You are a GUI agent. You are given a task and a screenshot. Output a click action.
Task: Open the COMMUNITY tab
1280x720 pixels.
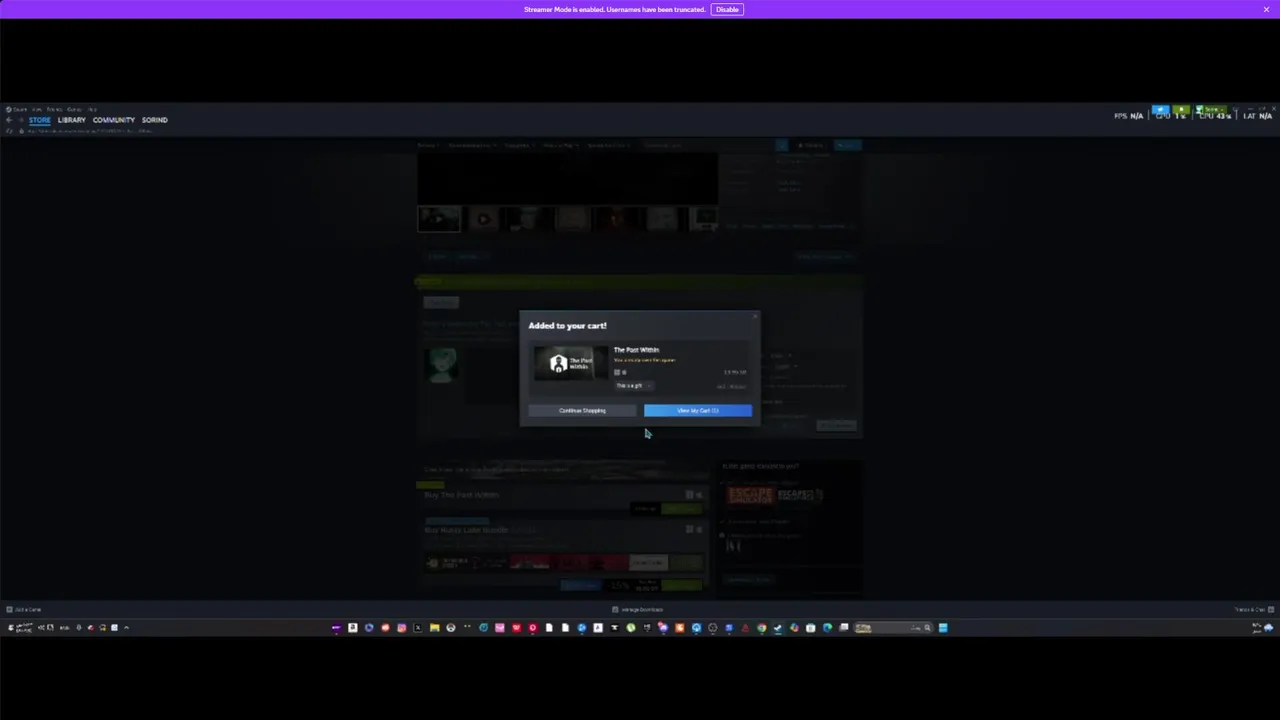click(x=114, y=120)
